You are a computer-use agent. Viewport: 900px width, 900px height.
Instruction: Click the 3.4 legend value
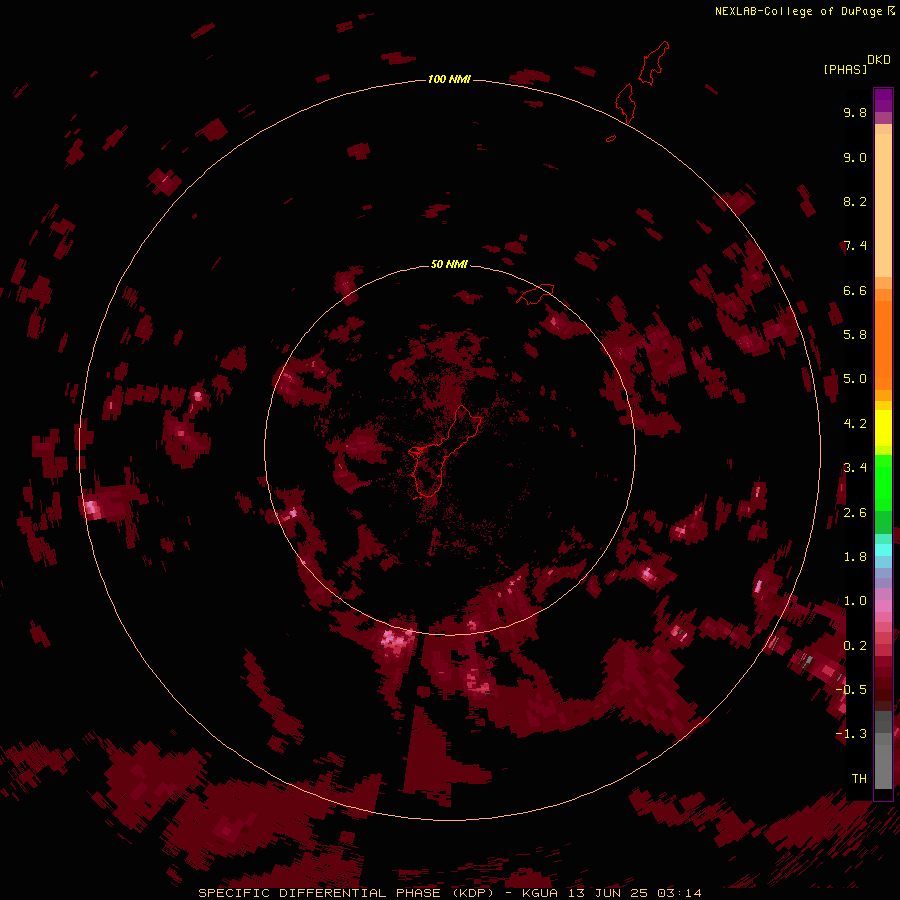click(x=855, y=468)
